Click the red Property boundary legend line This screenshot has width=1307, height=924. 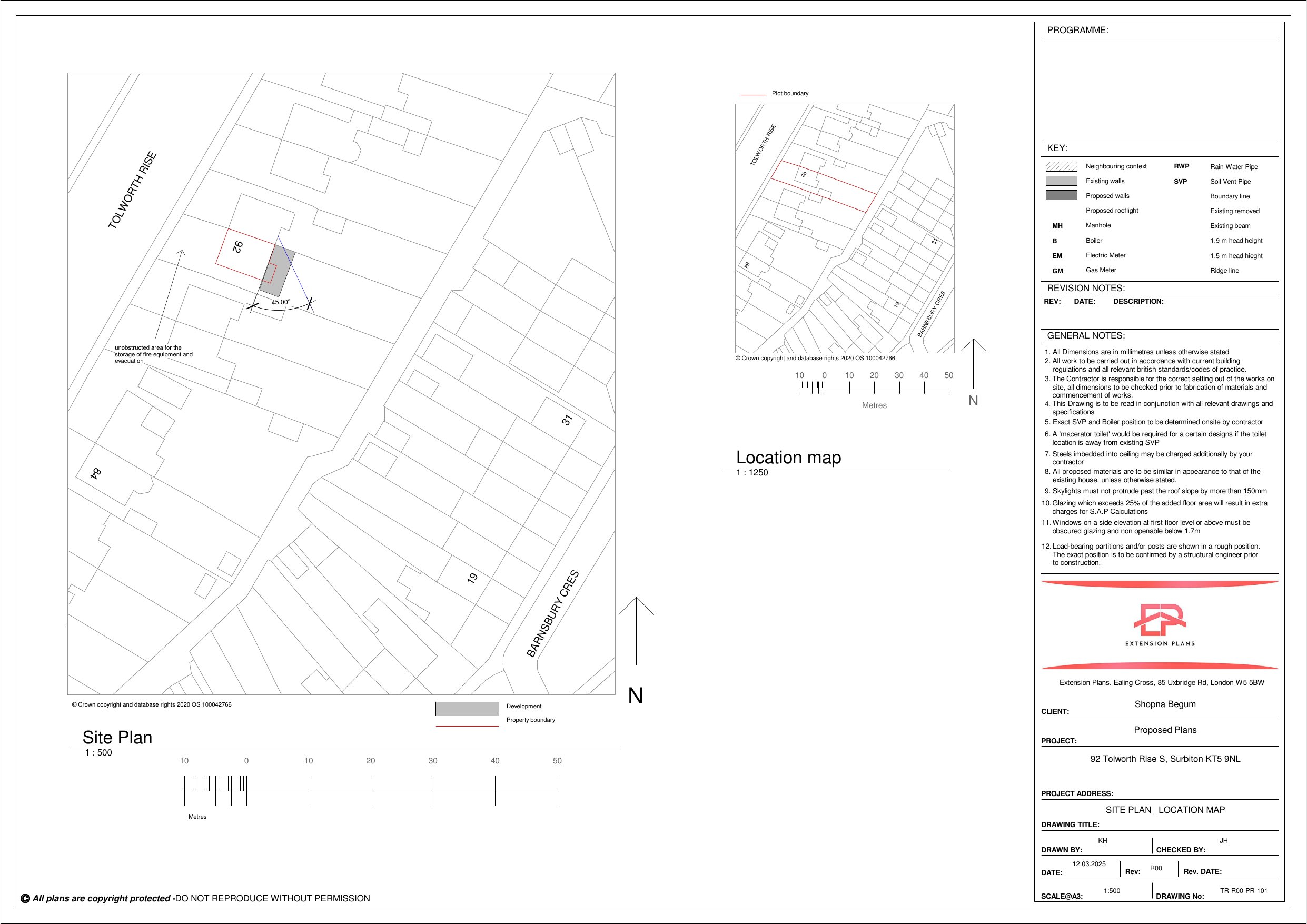pyautogui.click(x=467, y=726)
